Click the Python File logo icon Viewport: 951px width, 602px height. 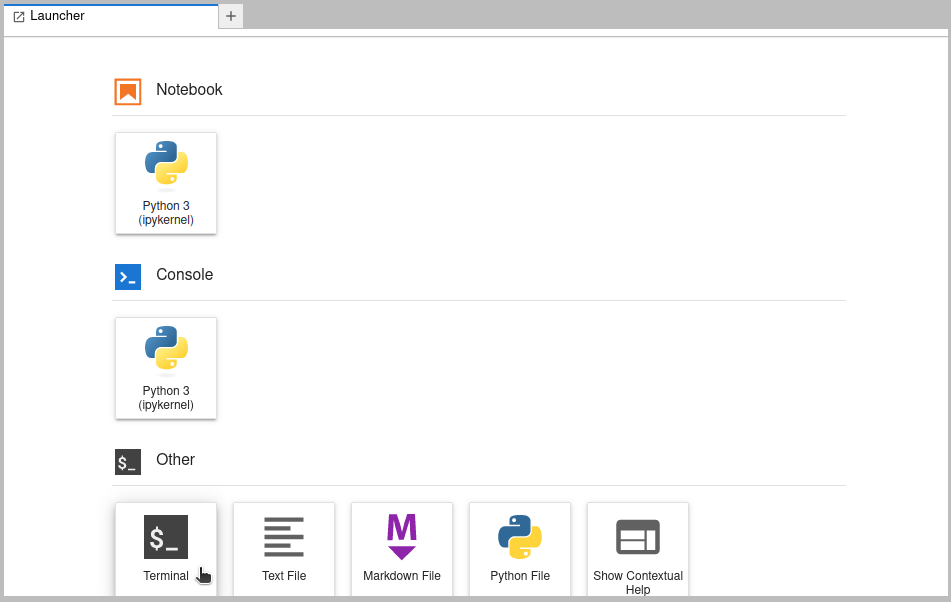coord(520,537)
